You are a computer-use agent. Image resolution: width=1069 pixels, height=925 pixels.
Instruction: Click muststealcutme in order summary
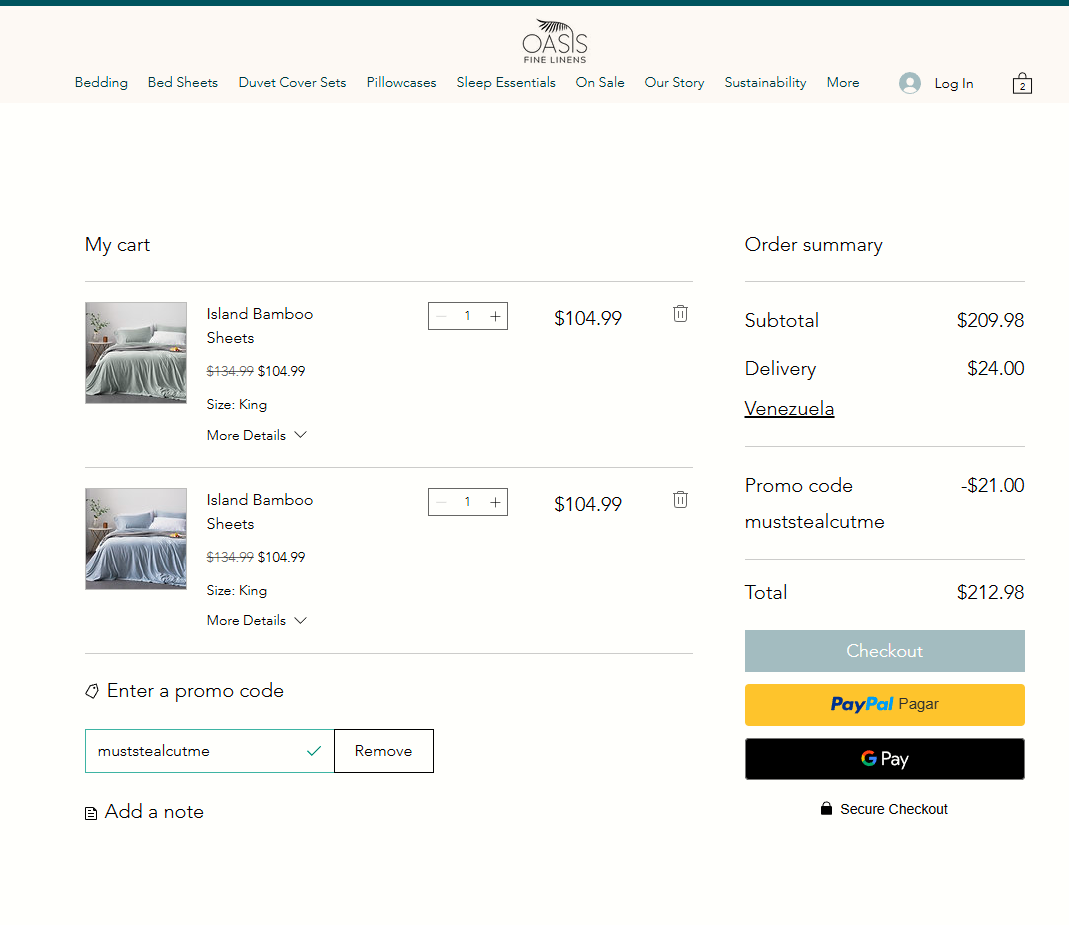click(x=815, y=522)
